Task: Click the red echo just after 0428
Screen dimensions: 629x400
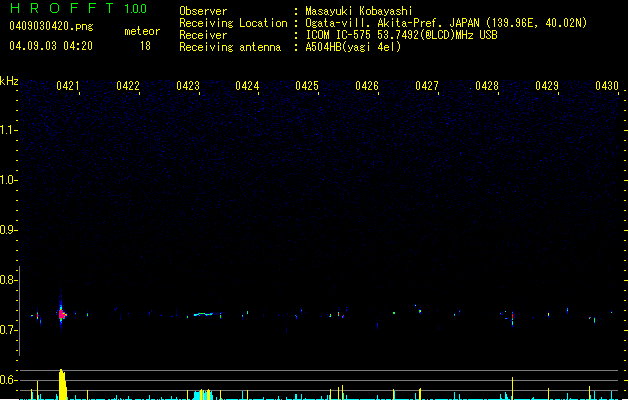Action: pos(512,317)
